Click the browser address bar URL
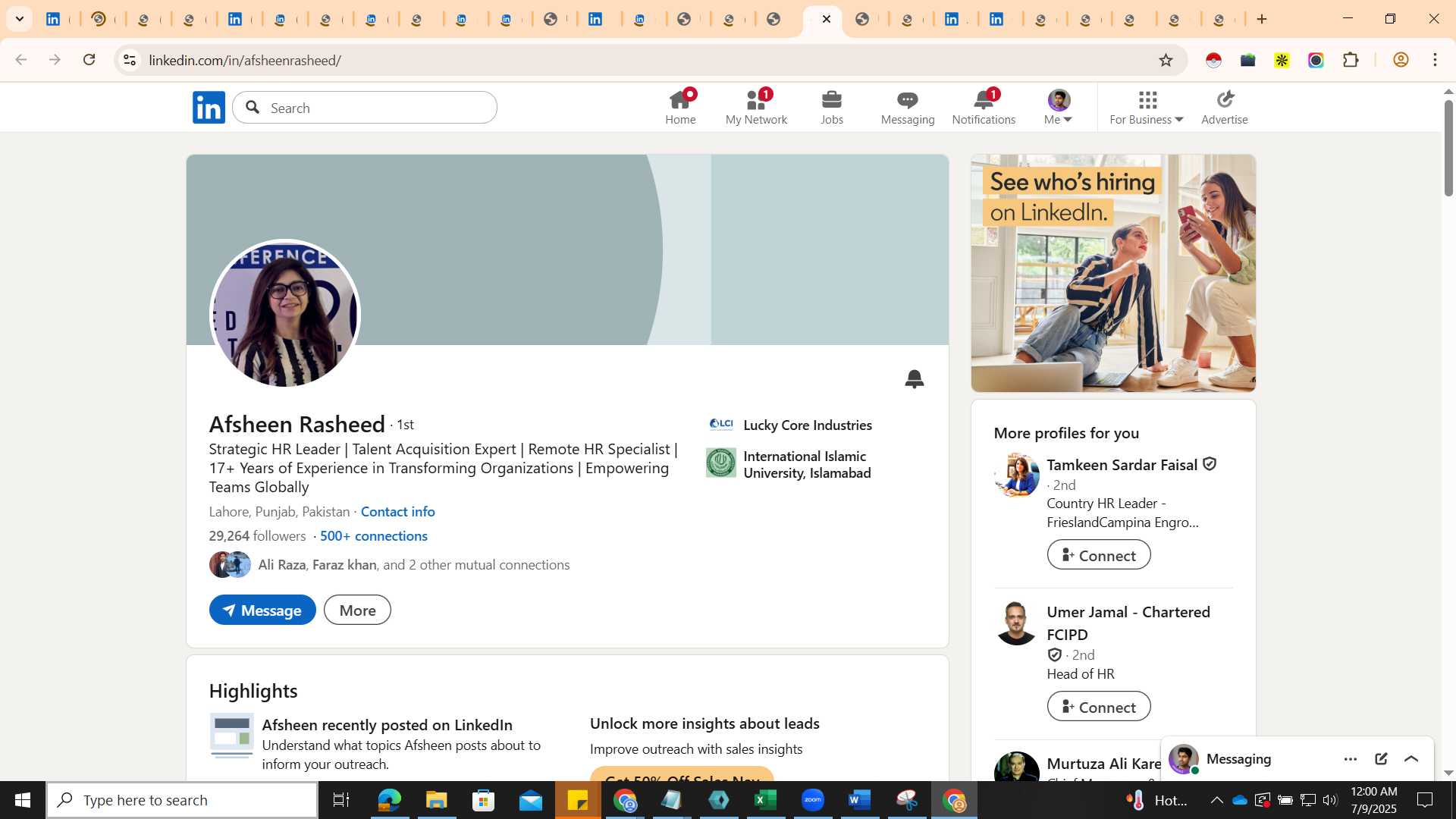1456x819 pixels. point(245,60)
